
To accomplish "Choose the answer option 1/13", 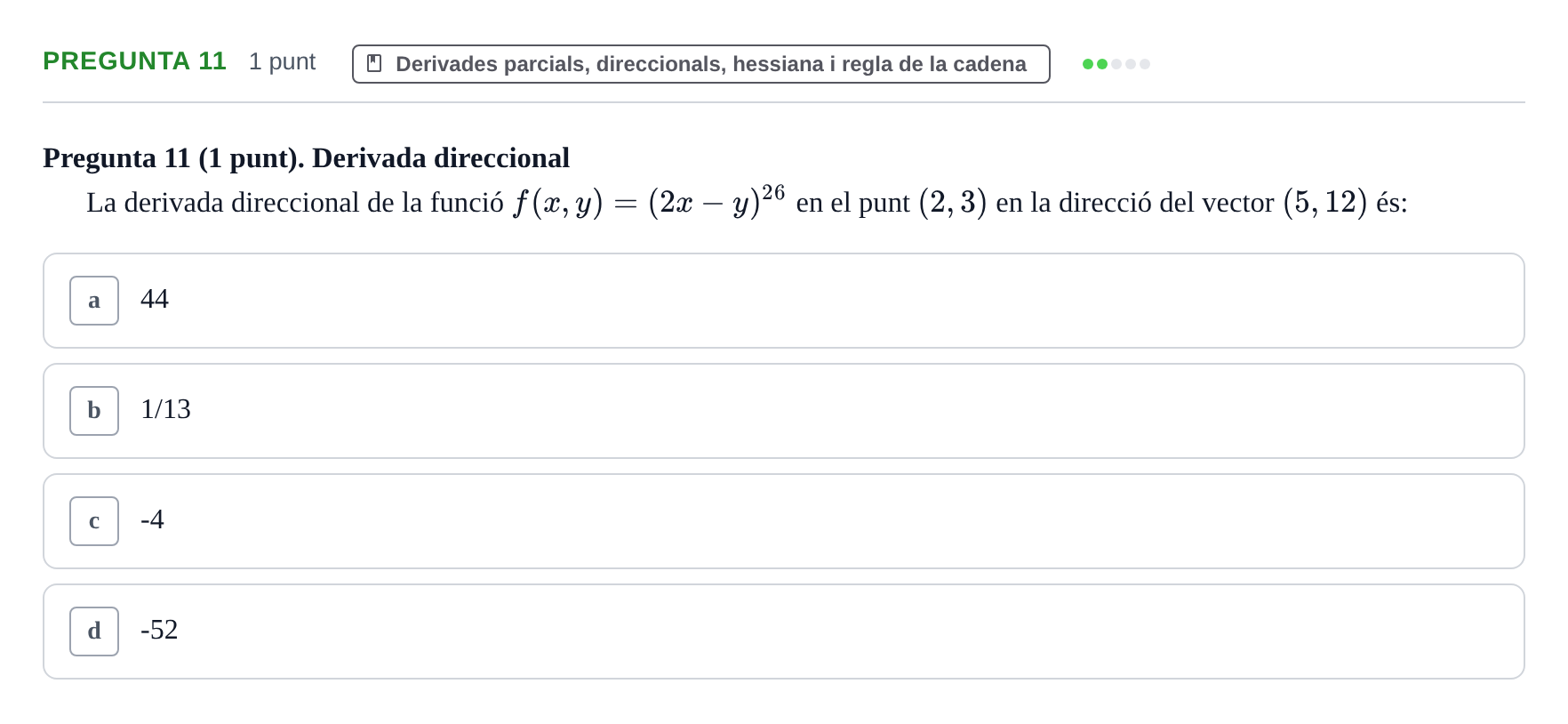I will click(784, 411).
